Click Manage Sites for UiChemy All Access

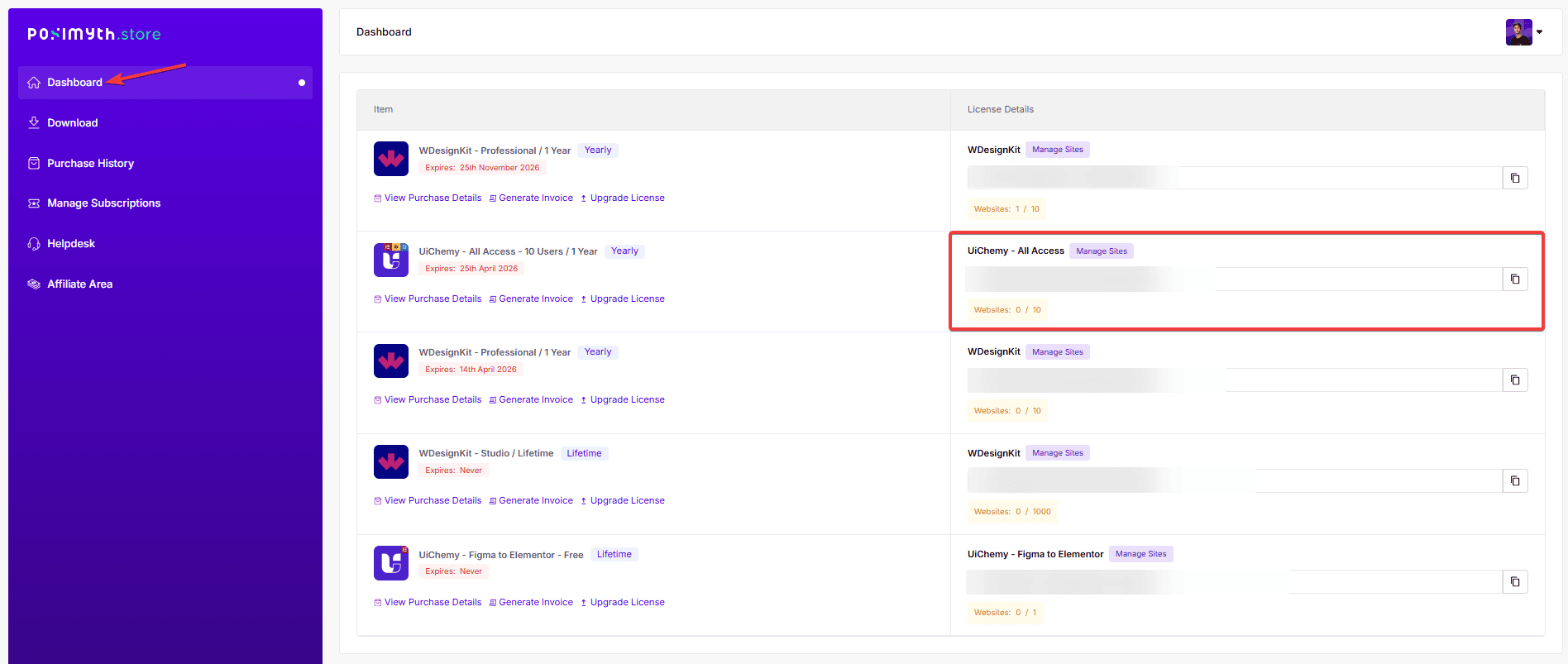pyautogui.click(x=1101, y=251)
